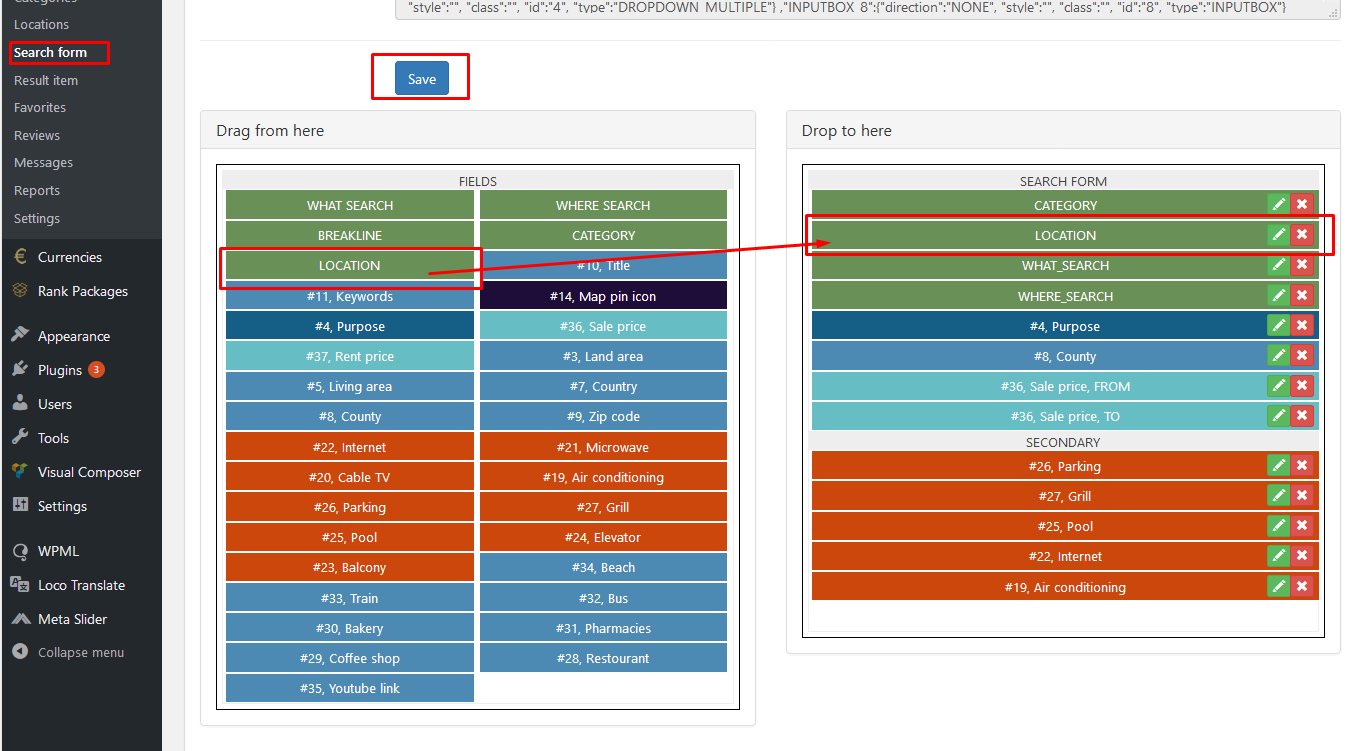Click the #35, Youtube link field
Image resolution: width=1351 pixels, height=751 pixels.
pyautogui.click(x=349, y=688)
